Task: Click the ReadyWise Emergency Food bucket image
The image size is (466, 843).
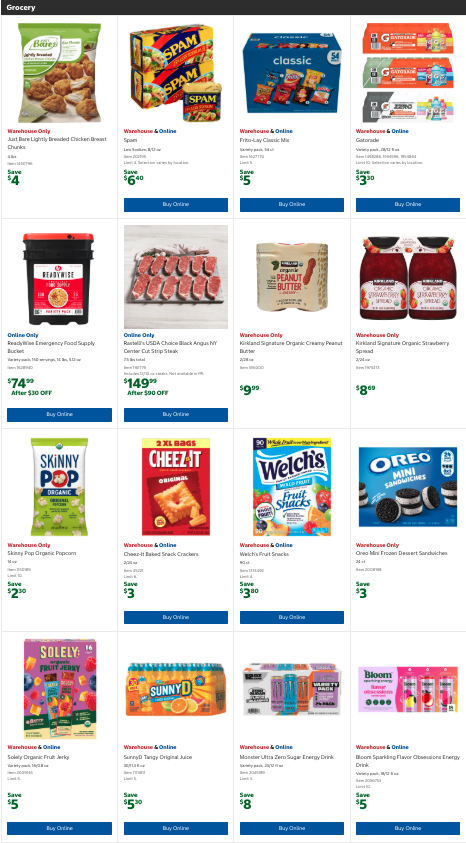Action: click(x=58, y=278)
